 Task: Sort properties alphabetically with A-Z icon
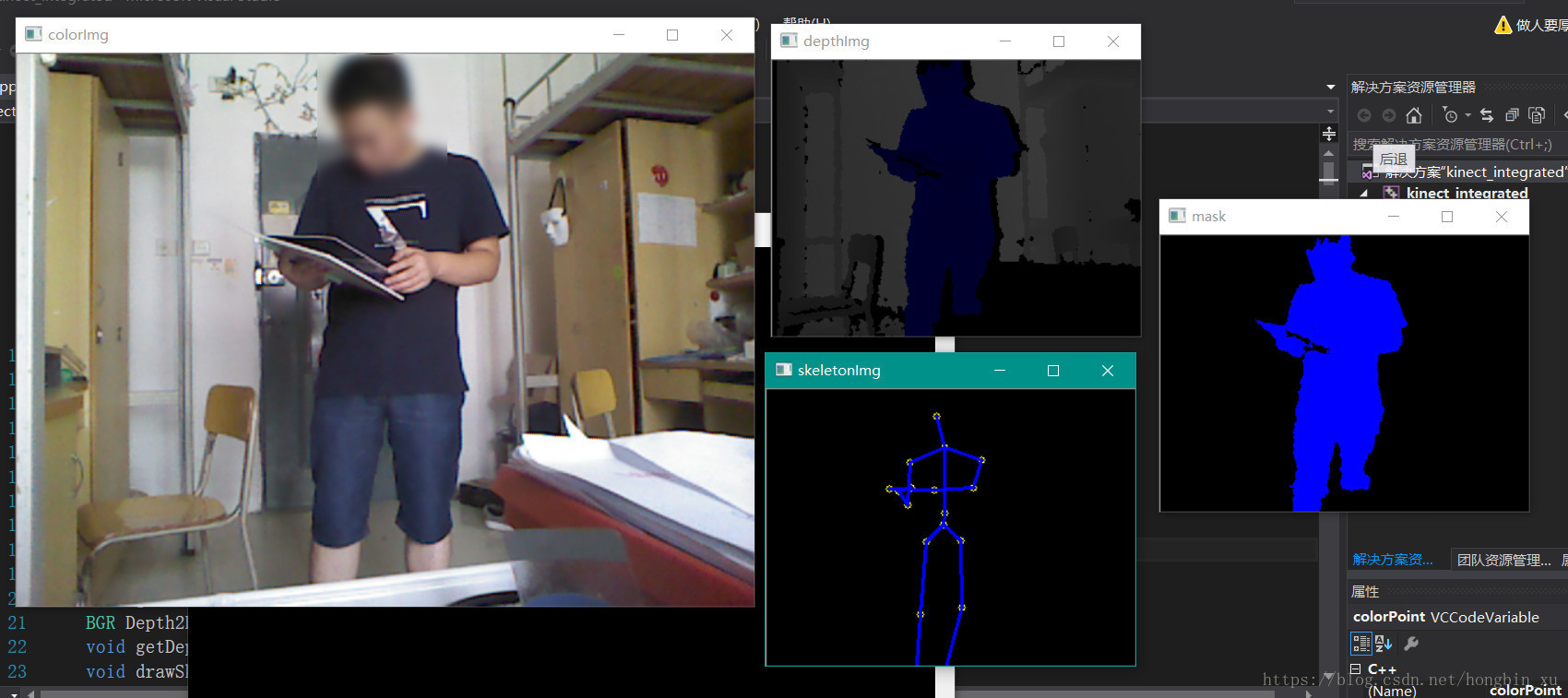coord(1384,644)
